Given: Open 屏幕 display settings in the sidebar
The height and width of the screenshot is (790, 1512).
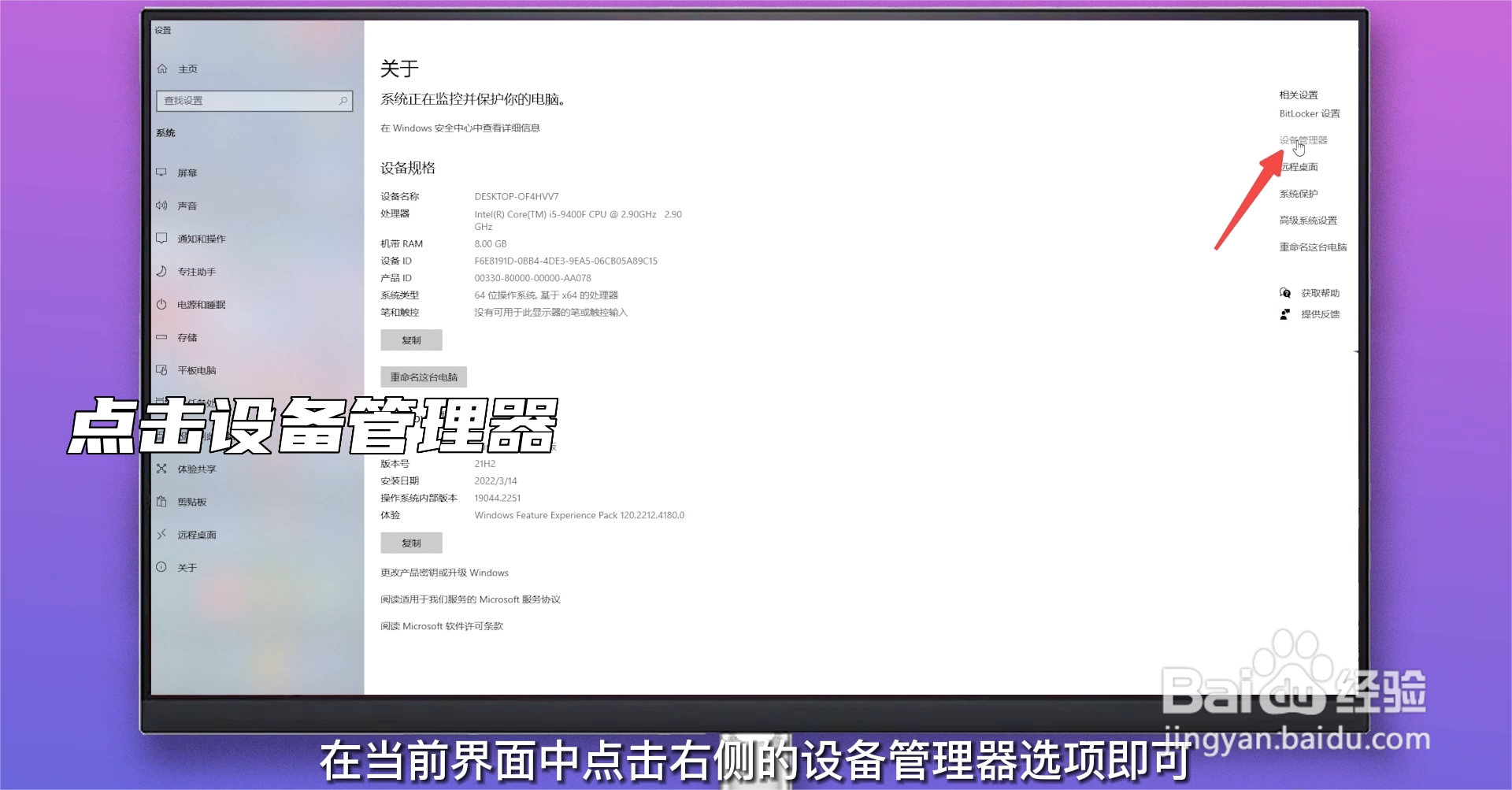Looking at the screenshot, I should coord(187,172).
